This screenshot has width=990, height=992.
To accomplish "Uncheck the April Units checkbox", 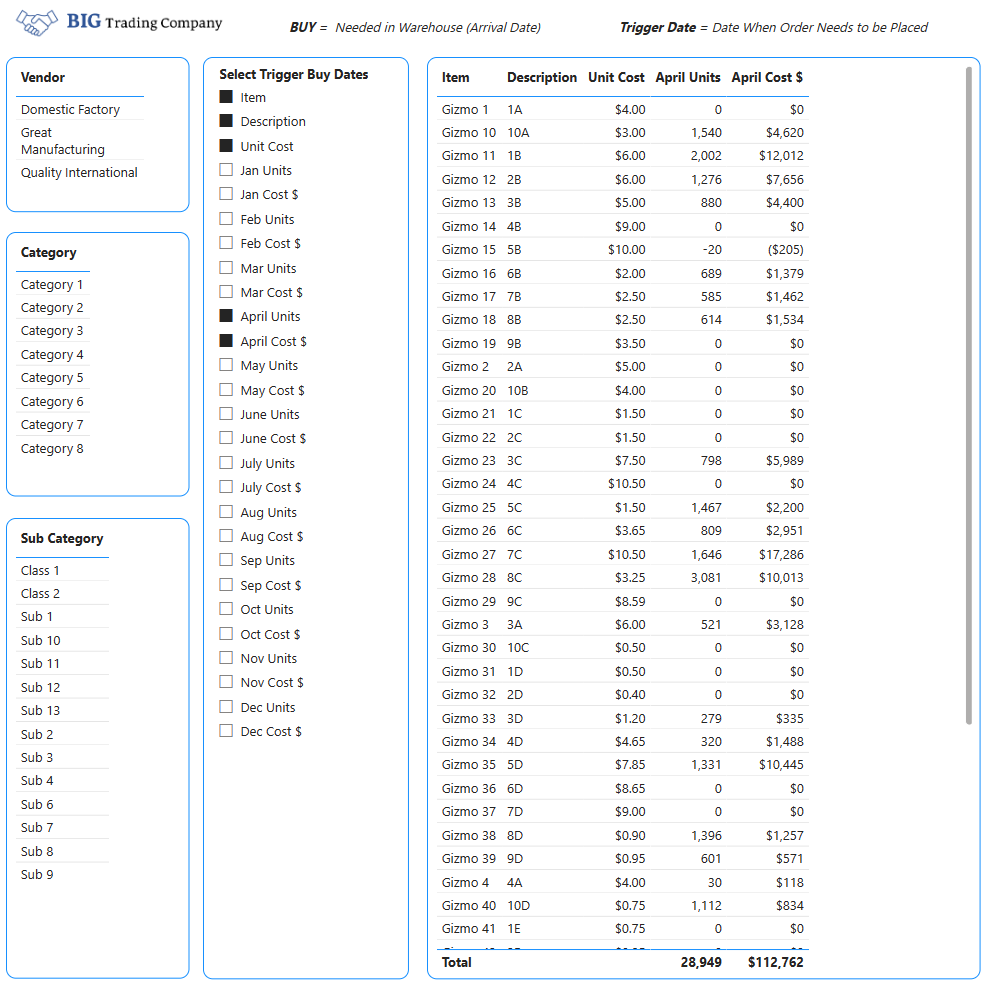I will tap(226, 316).
